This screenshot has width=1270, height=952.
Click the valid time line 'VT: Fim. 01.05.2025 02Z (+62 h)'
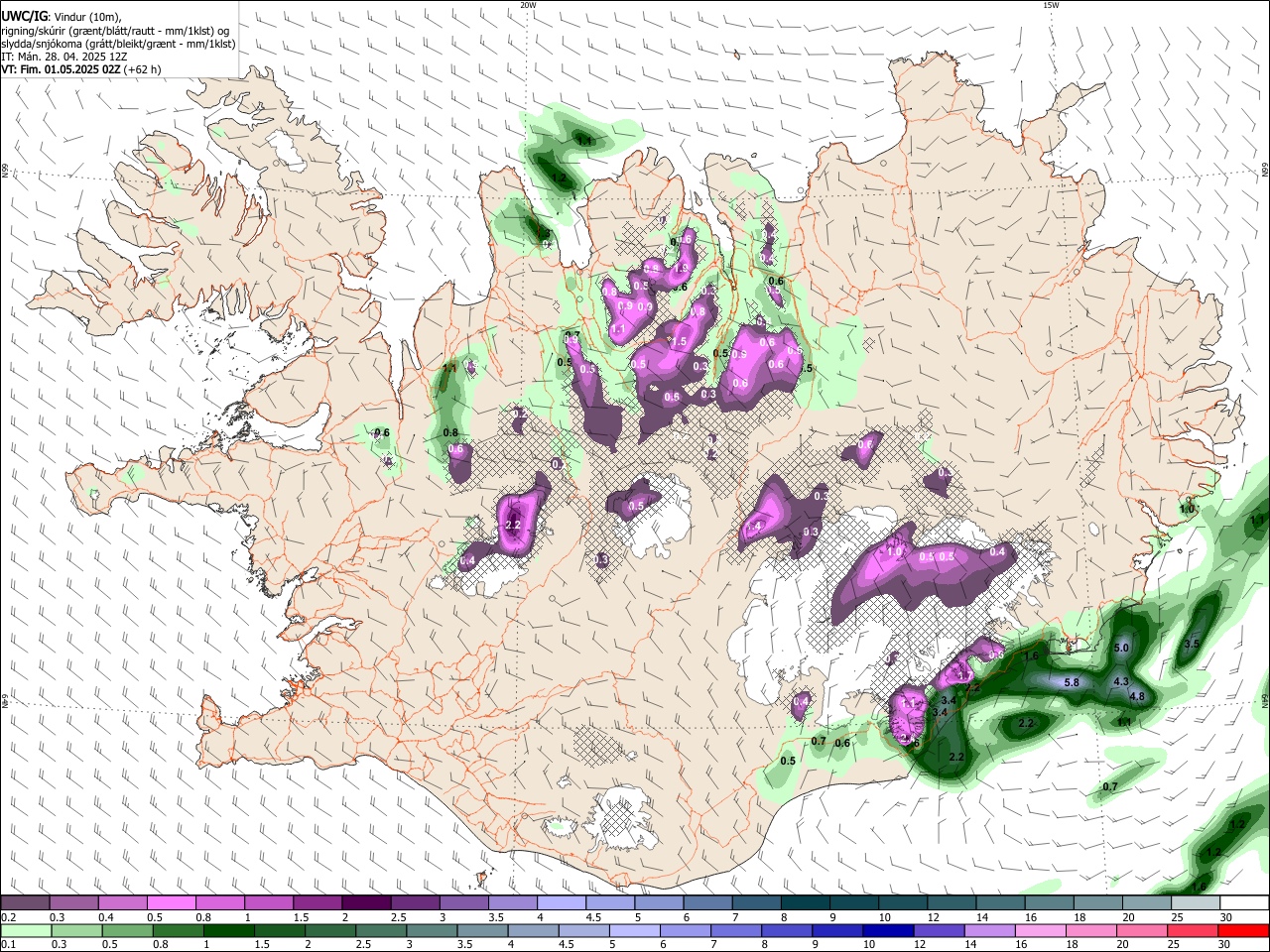click(x=80, y=69)
